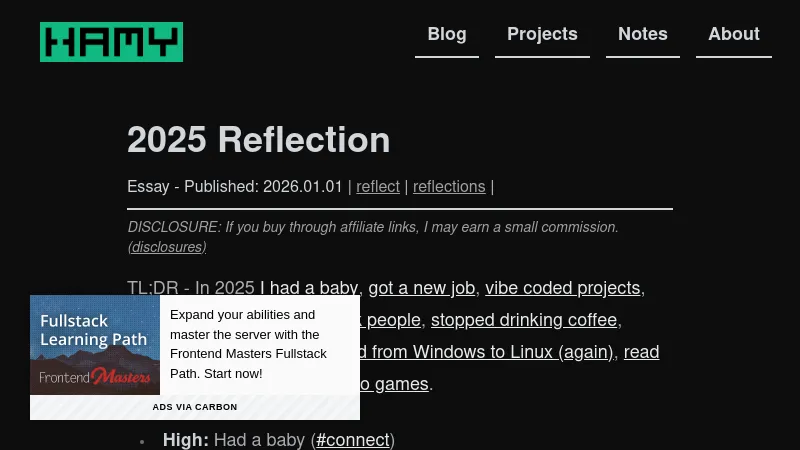Open the reflections tag link

449,187
